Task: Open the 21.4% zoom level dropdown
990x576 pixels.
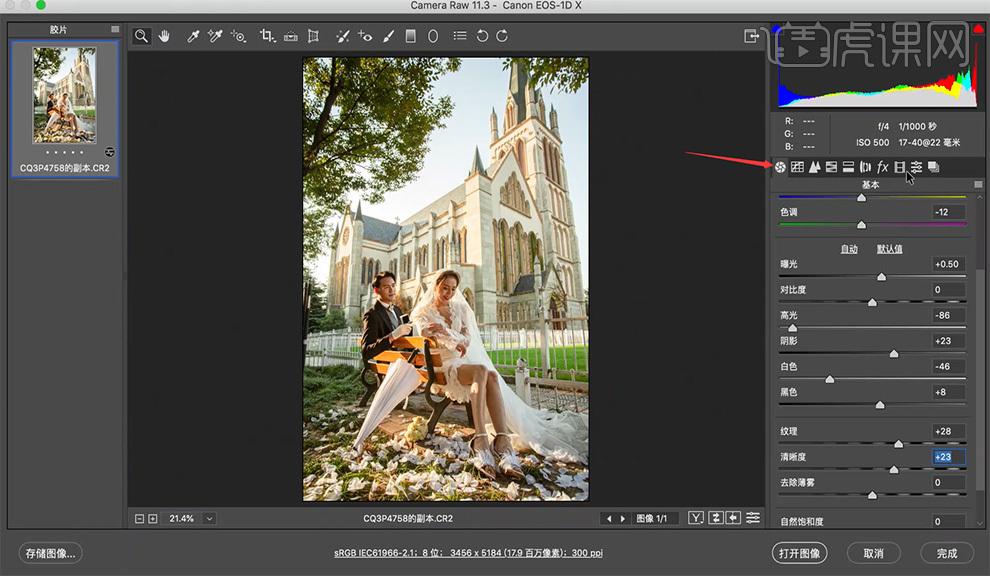Action: click(209, 519)
